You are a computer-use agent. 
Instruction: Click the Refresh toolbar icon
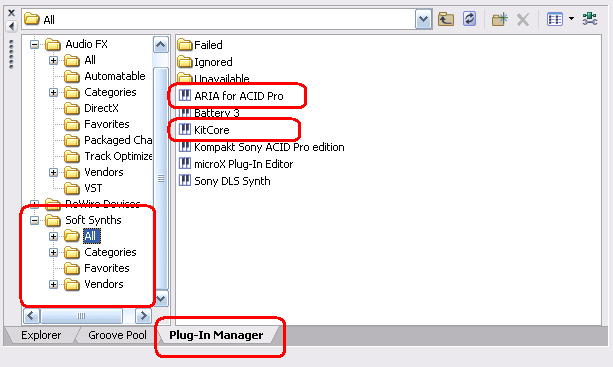(469, 19)
